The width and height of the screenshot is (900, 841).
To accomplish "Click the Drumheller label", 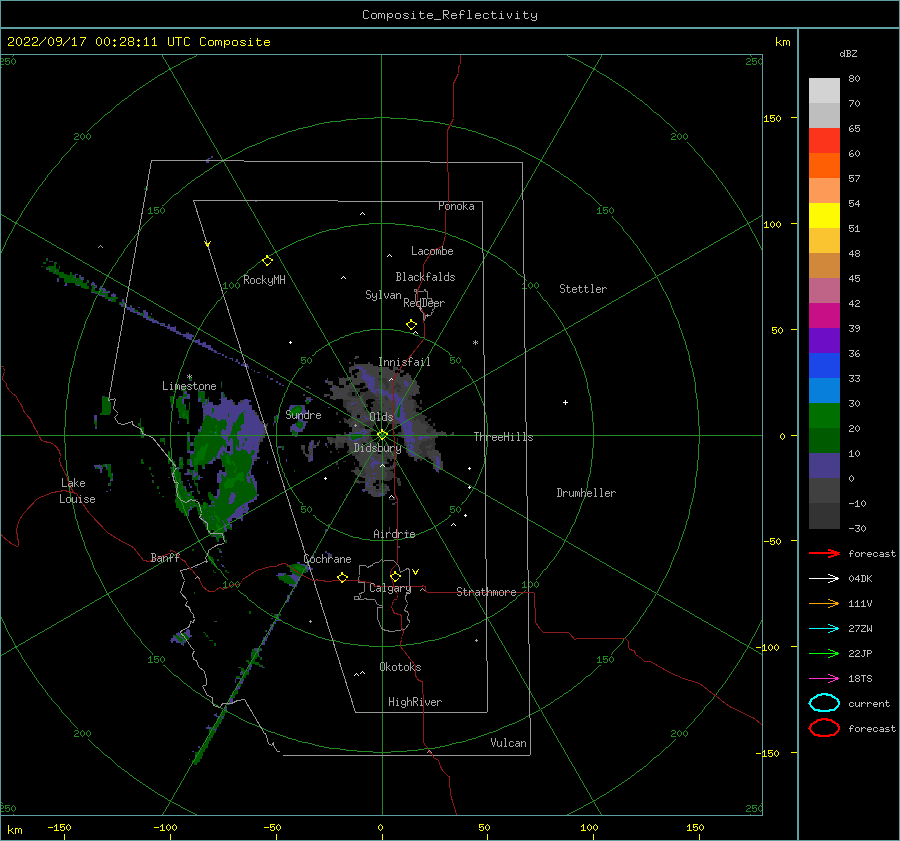I will 586,493.
